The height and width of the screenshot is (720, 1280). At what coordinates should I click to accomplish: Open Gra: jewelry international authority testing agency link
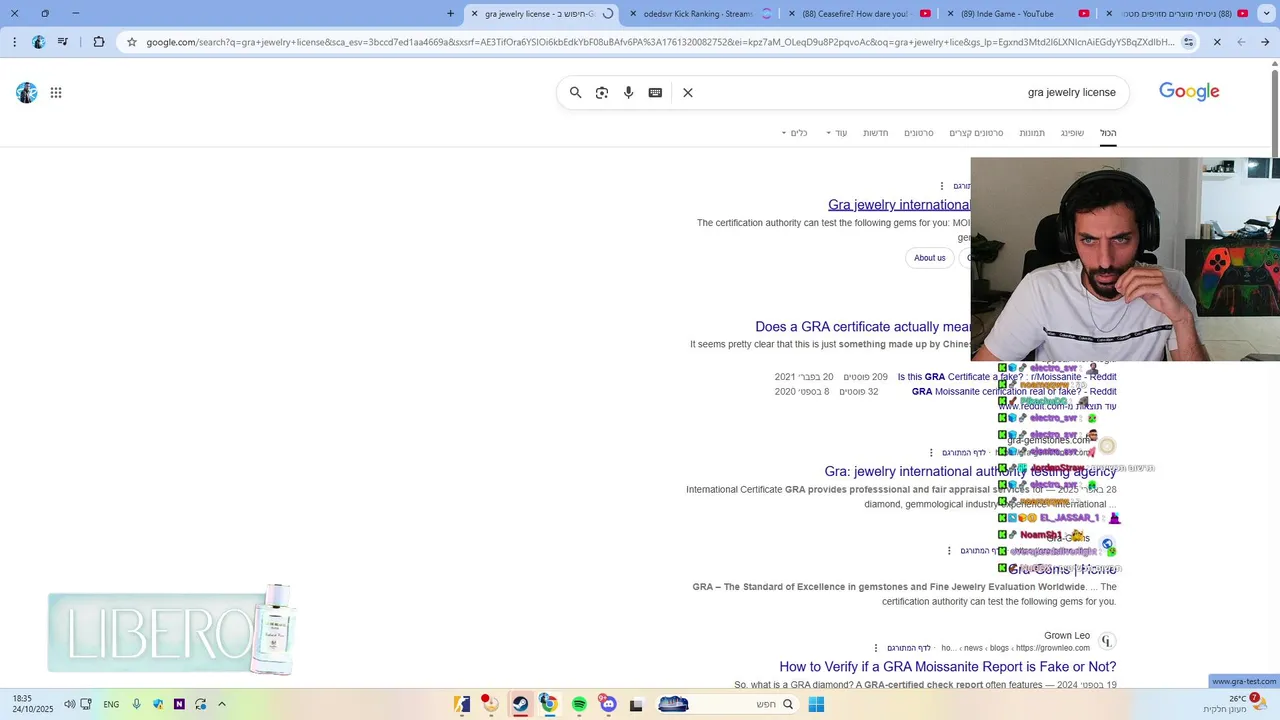(970, 472)
